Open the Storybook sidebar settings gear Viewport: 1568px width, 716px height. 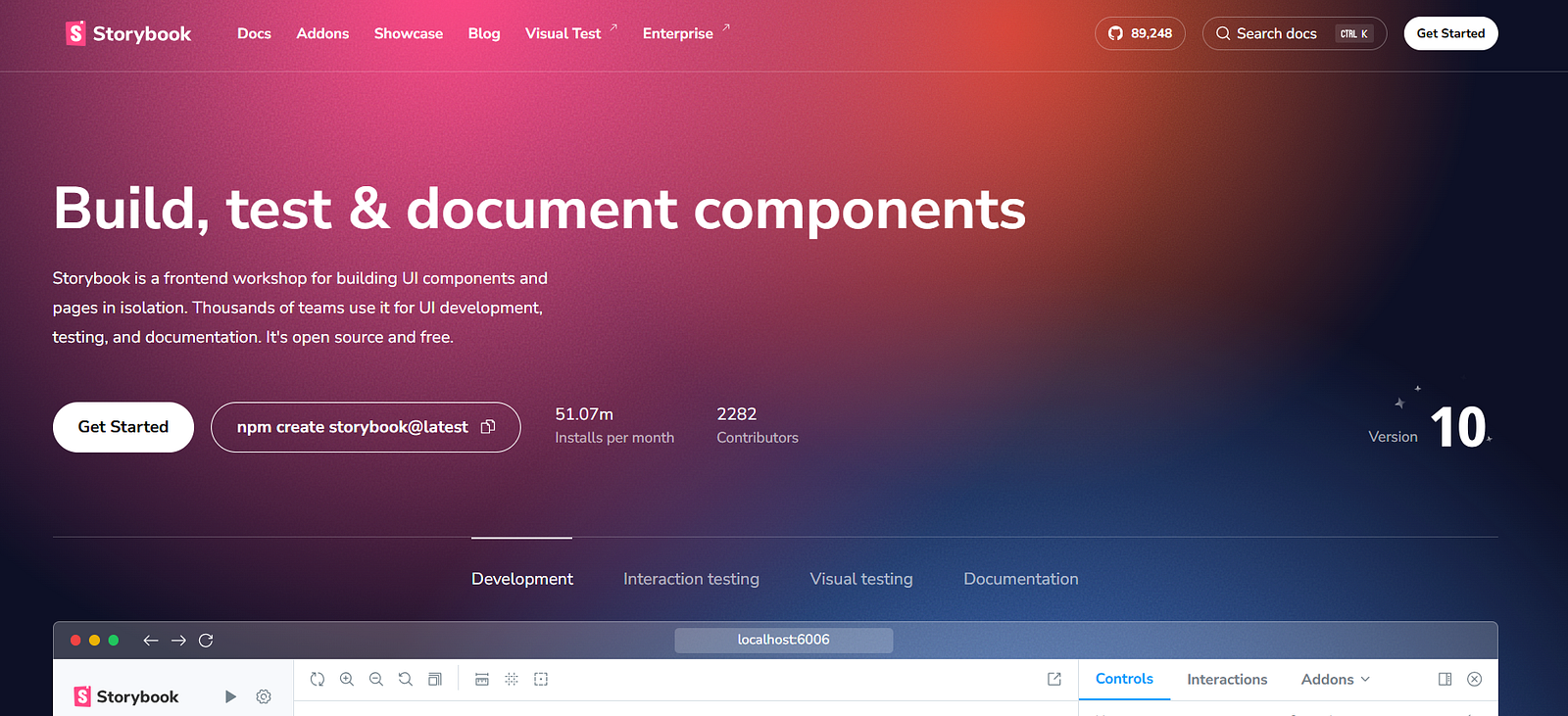264,696
